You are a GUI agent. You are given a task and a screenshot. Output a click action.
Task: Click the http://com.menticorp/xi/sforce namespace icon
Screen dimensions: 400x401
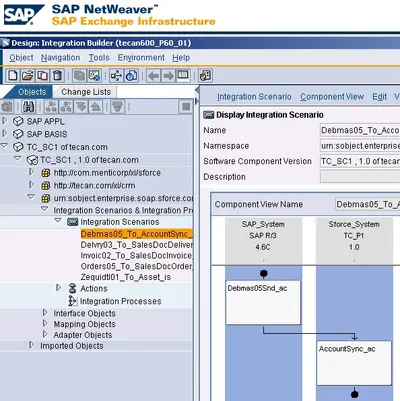coord(46,173)
